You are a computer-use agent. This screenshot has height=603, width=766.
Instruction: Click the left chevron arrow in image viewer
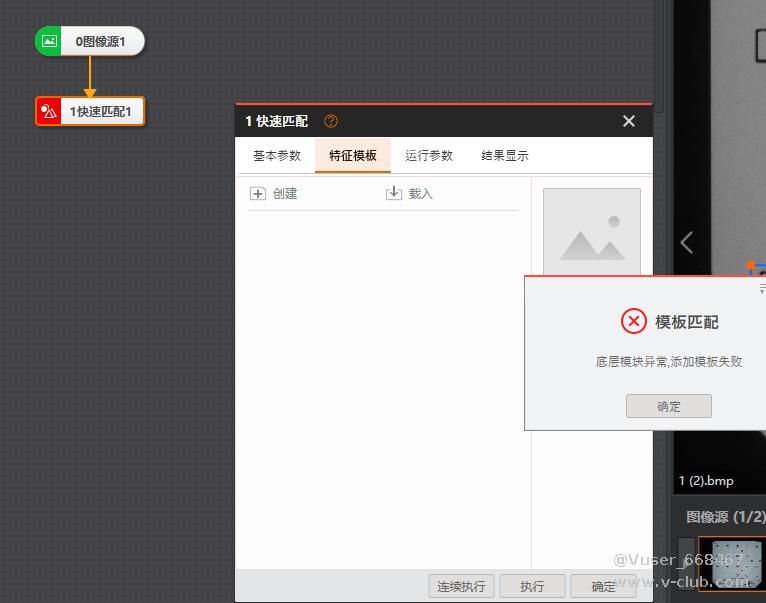pos(686,242)
